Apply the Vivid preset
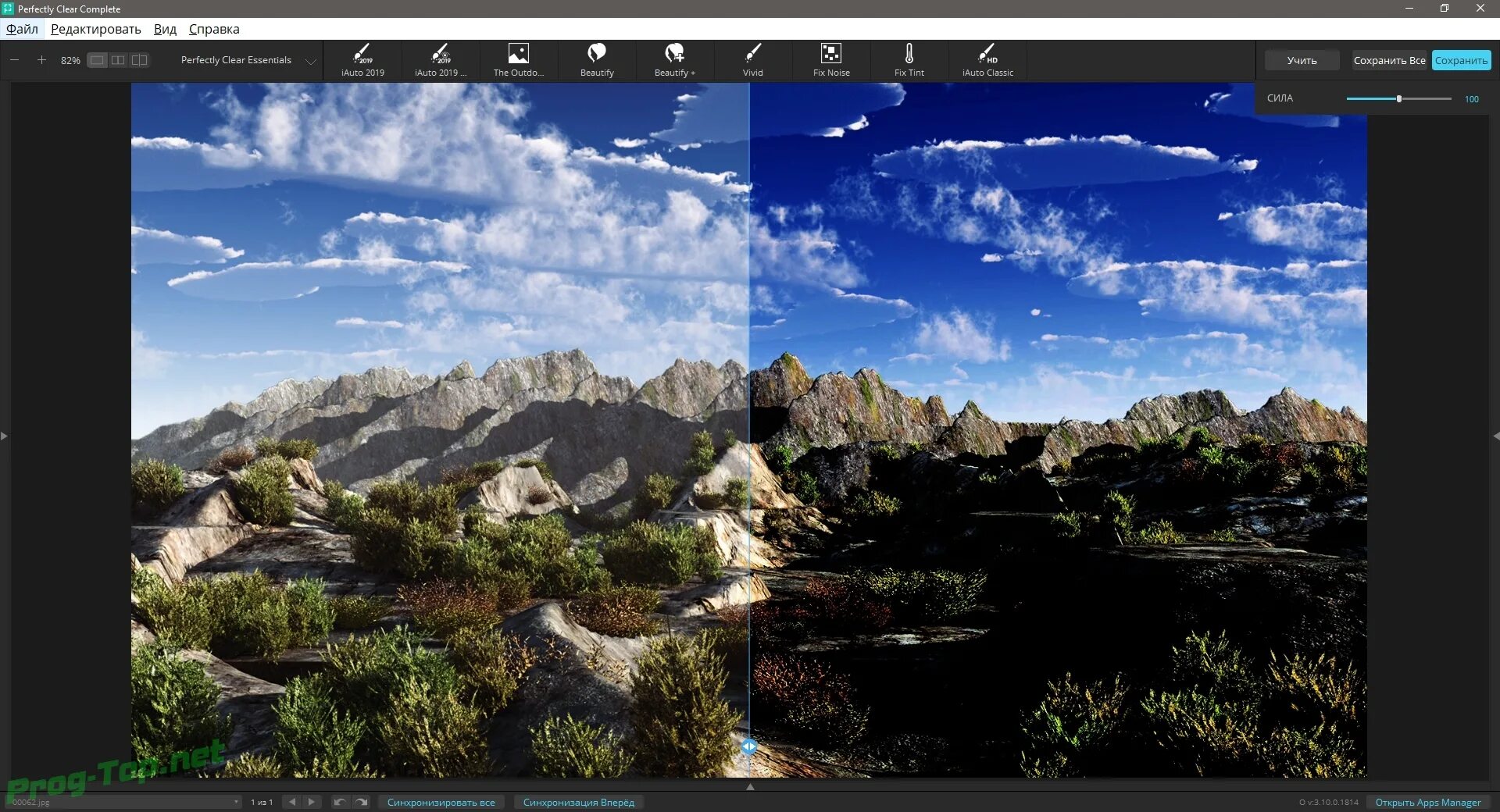The width and height of the screenshot is (1500, 812). 753,60
